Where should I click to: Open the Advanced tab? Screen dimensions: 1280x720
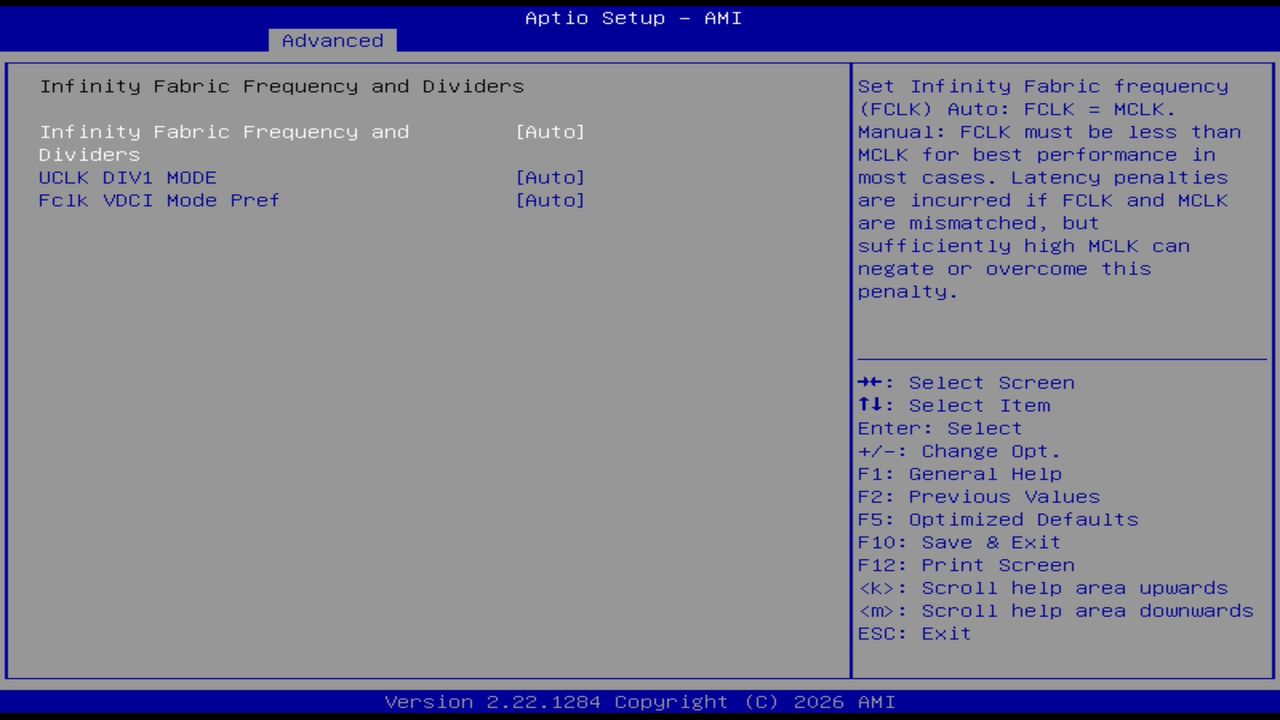coord(332,41)
